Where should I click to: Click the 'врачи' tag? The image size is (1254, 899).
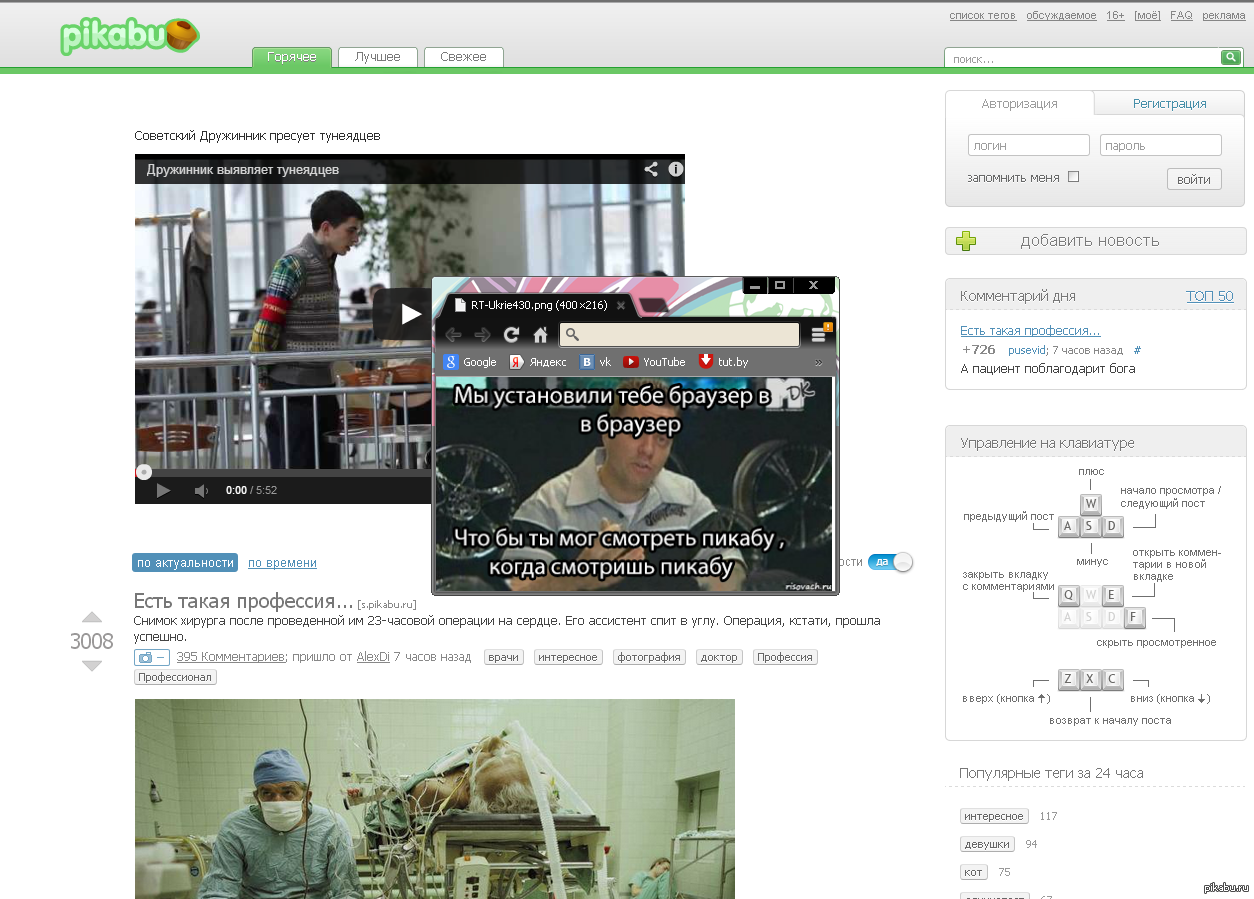[505, 657]
